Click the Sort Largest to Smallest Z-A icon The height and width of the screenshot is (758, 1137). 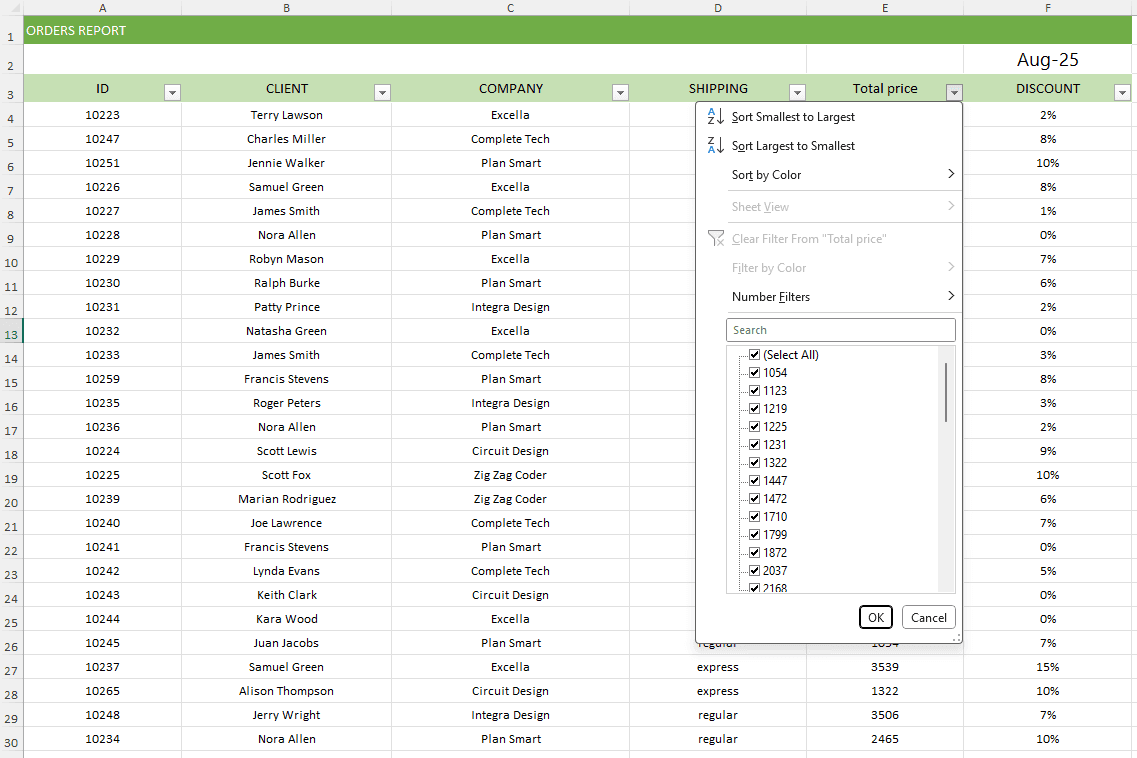pyautogui.click(x=716, y=145)
